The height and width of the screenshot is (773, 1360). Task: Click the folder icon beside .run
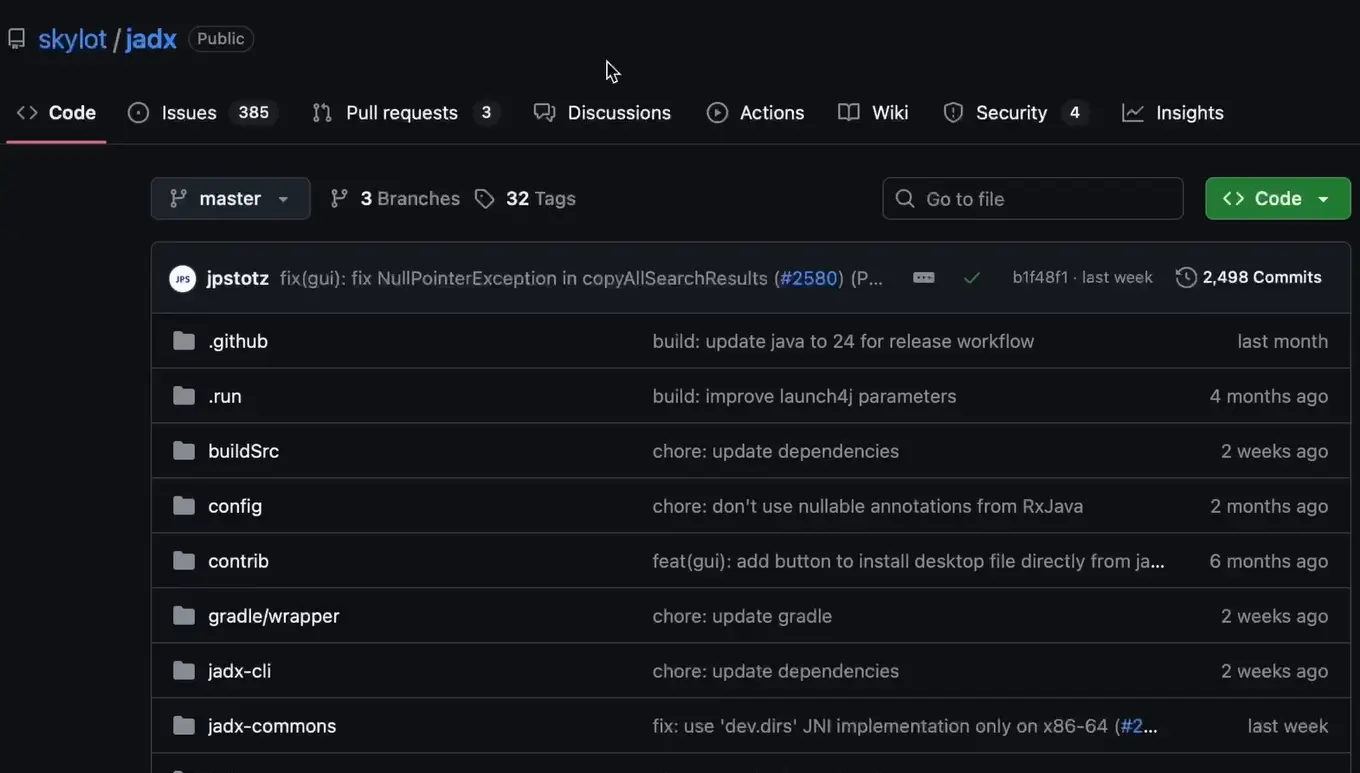pos(184,396)
